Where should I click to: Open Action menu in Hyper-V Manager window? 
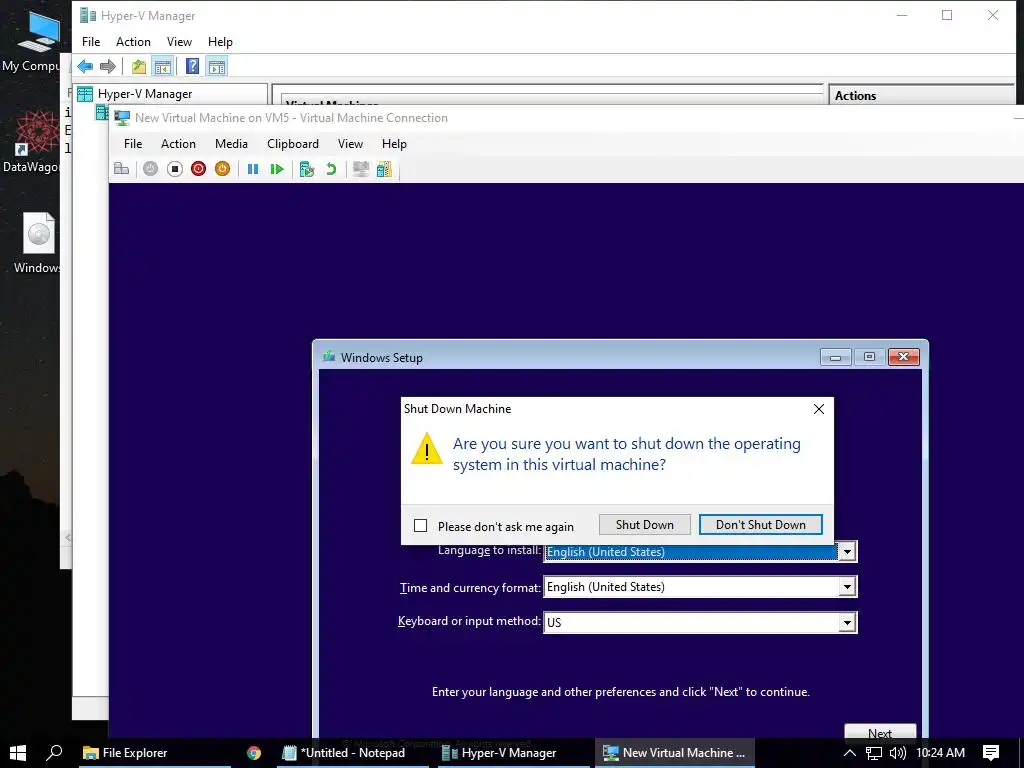coord(133,42)
